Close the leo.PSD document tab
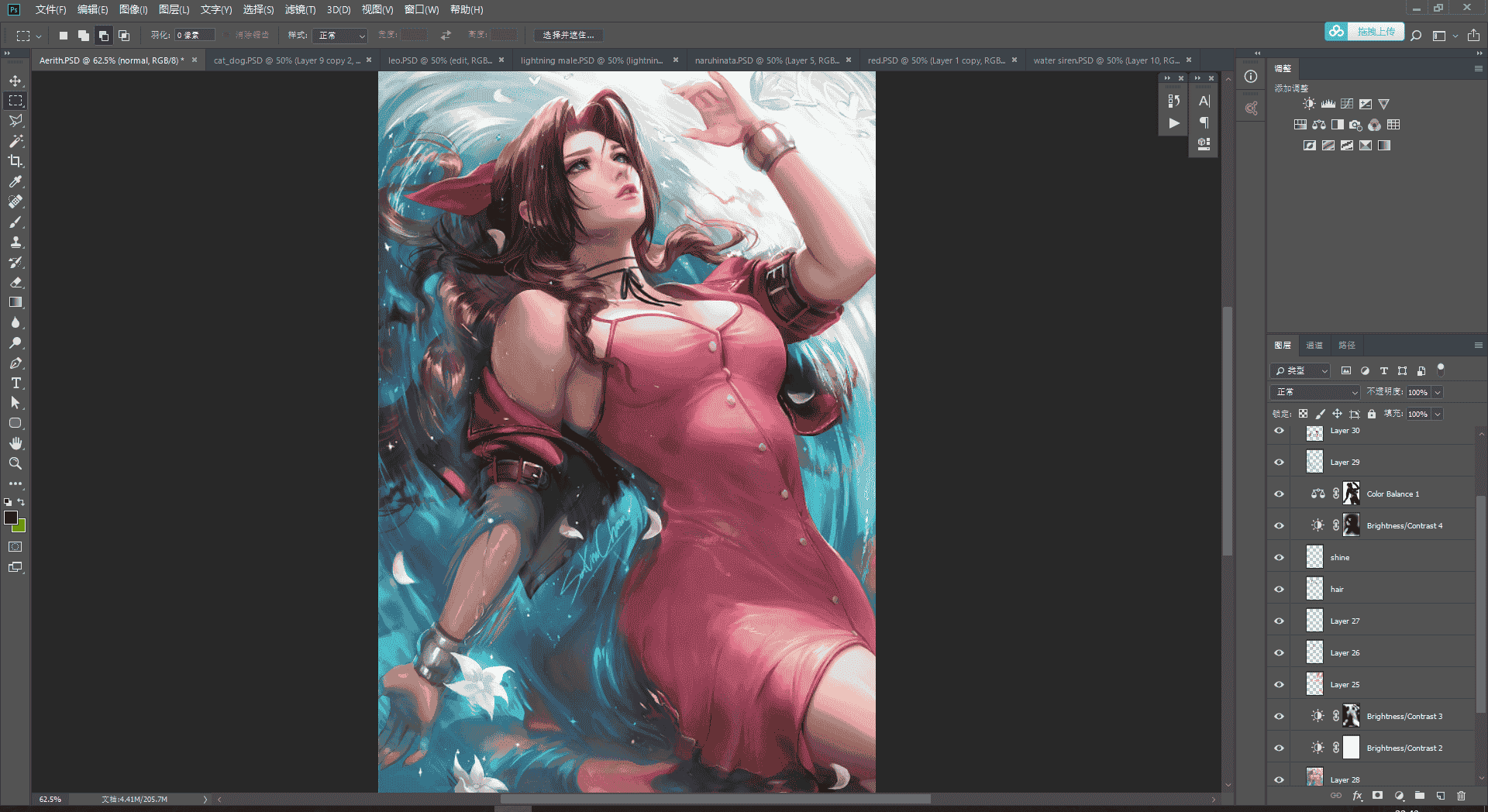The image size is (1488, 812). pos(501,60)
